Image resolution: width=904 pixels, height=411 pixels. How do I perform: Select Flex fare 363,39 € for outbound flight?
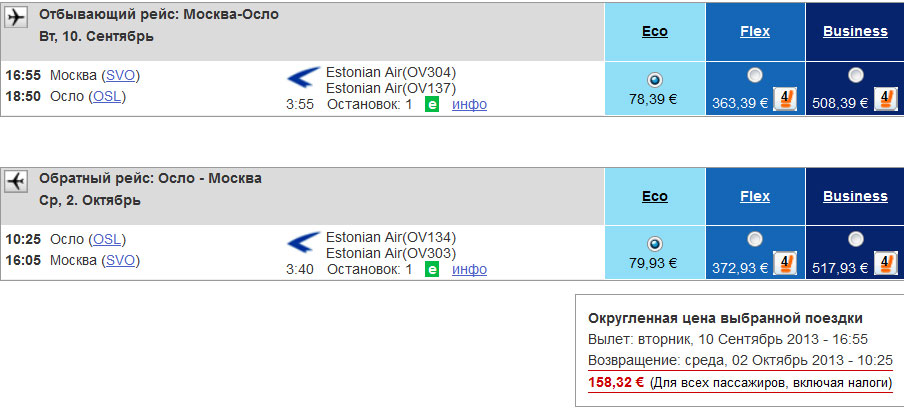(755, 75)
